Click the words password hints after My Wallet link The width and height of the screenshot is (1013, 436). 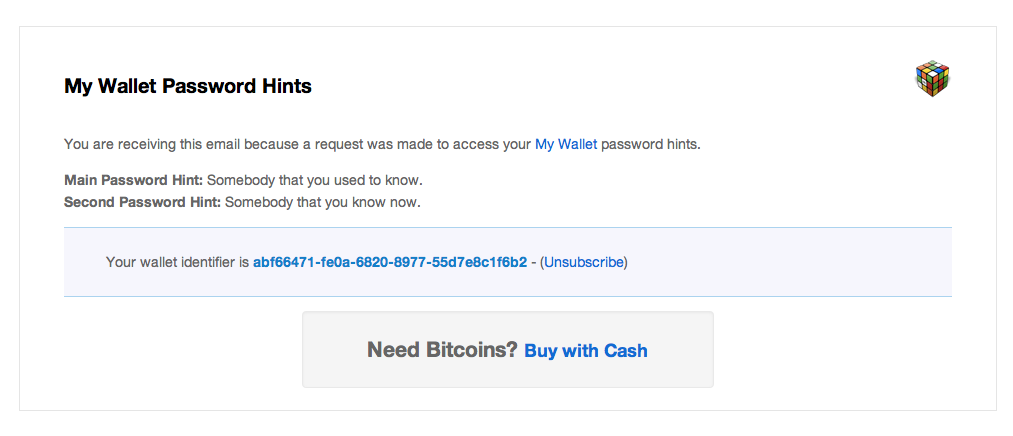point(651,144)
